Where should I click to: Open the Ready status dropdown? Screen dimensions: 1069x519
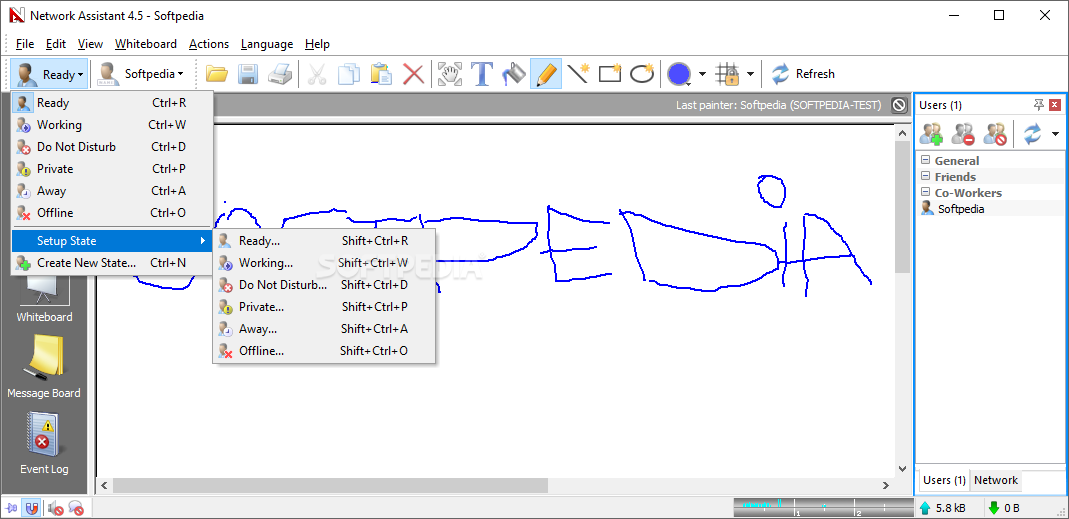pyautogui.click(x=49, y=74)
